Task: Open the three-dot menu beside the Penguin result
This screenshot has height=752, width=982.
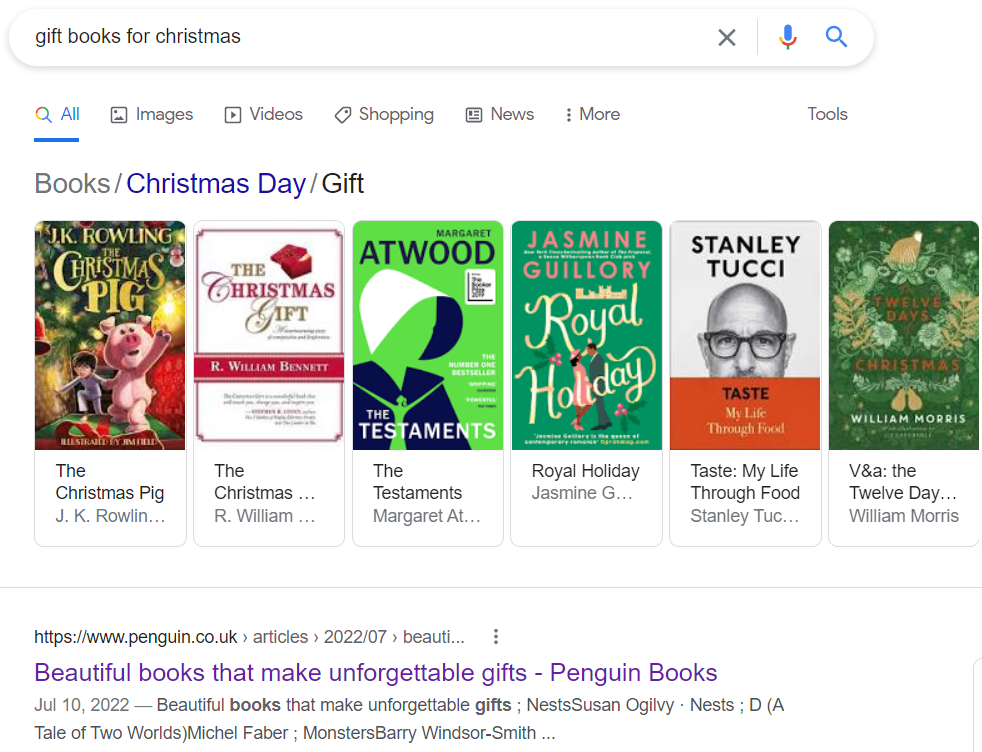Action: point(495,636)
